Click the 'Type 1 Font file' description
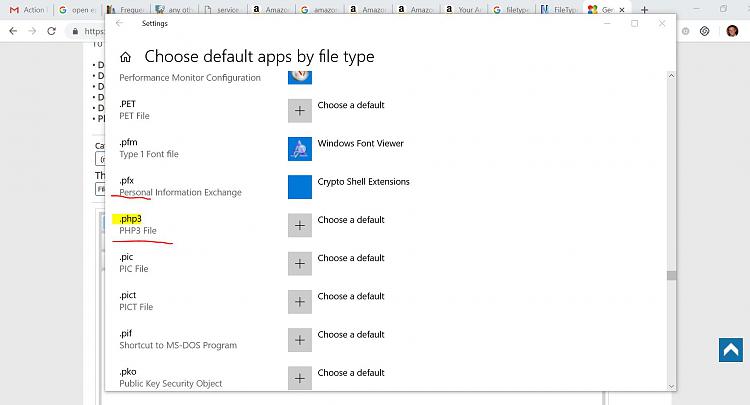Image resolution: width=750 pixels, height=405 pixels. 149,154
